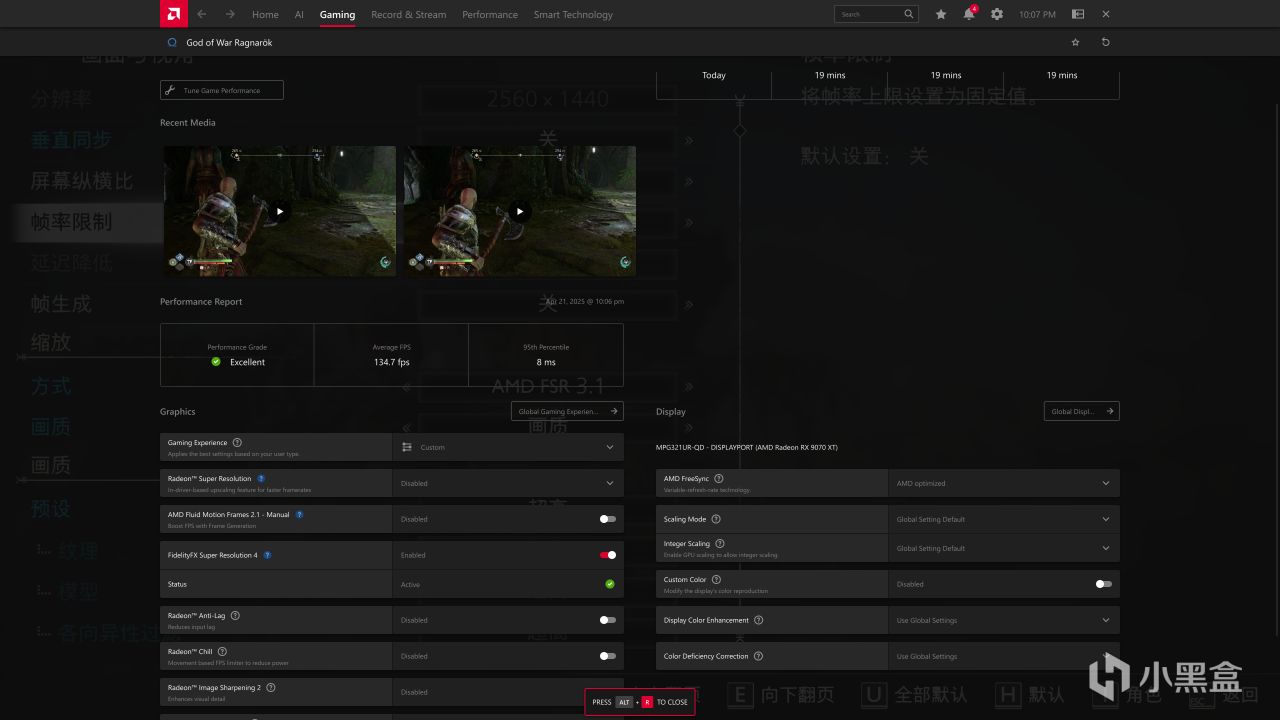This screenshot has width=1280, height=720.
Task: Open notifications bell with red badge
Action: click(x=969, y=14)
